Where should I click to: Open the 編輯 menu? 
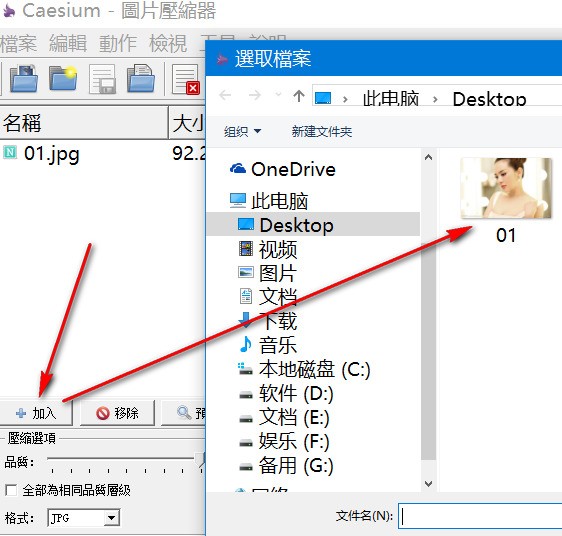pyautogui.click(x=68, y=44)
